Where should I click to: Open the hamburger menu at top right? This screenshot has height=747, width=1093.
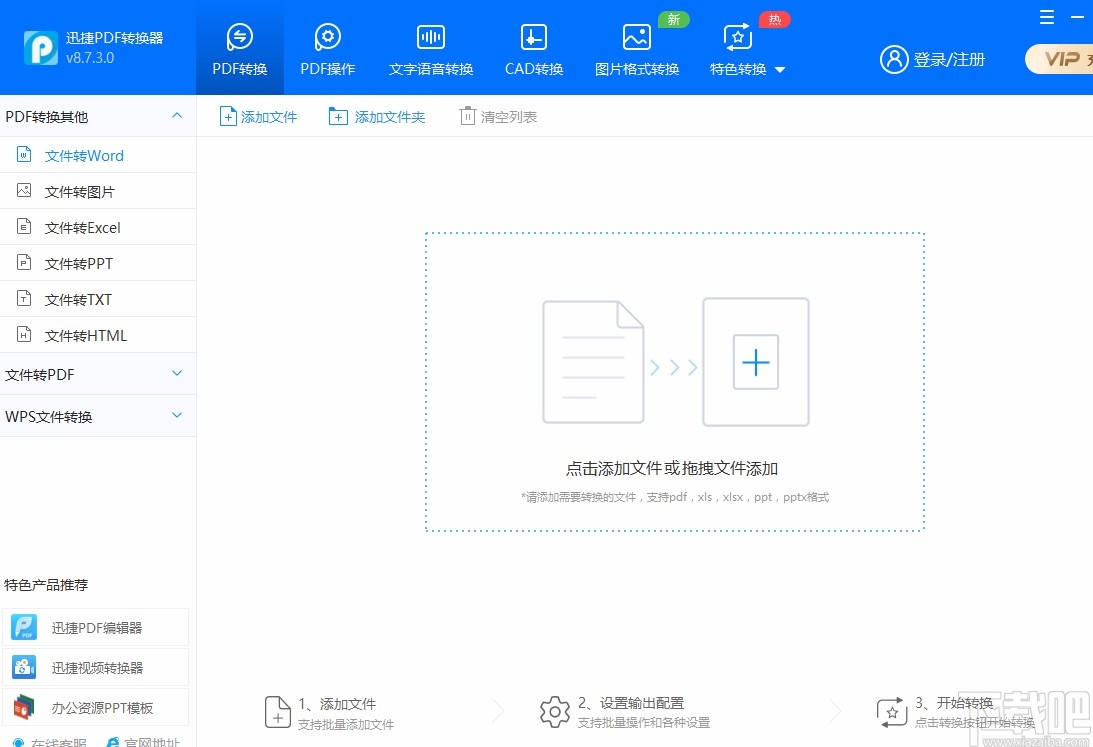pos(1046,17)
